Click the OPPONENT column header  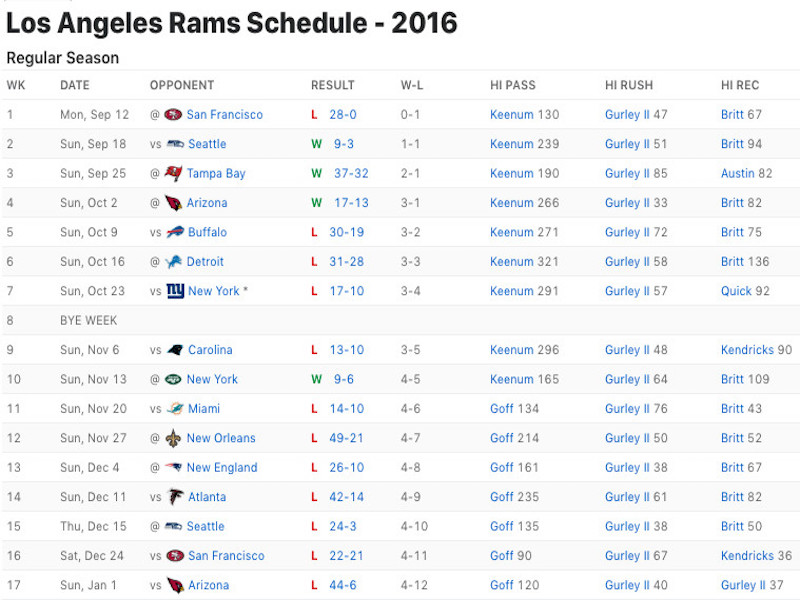pos(182,85)
